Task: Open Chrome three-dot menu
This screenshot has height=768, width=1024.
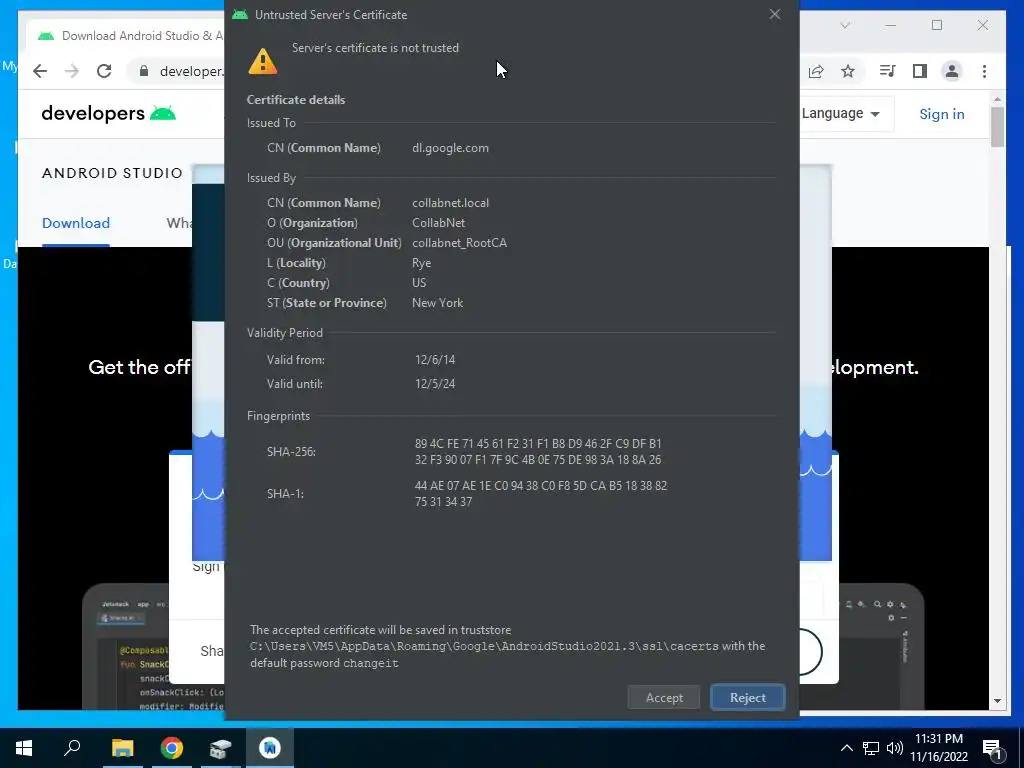Action: (984, 71)
